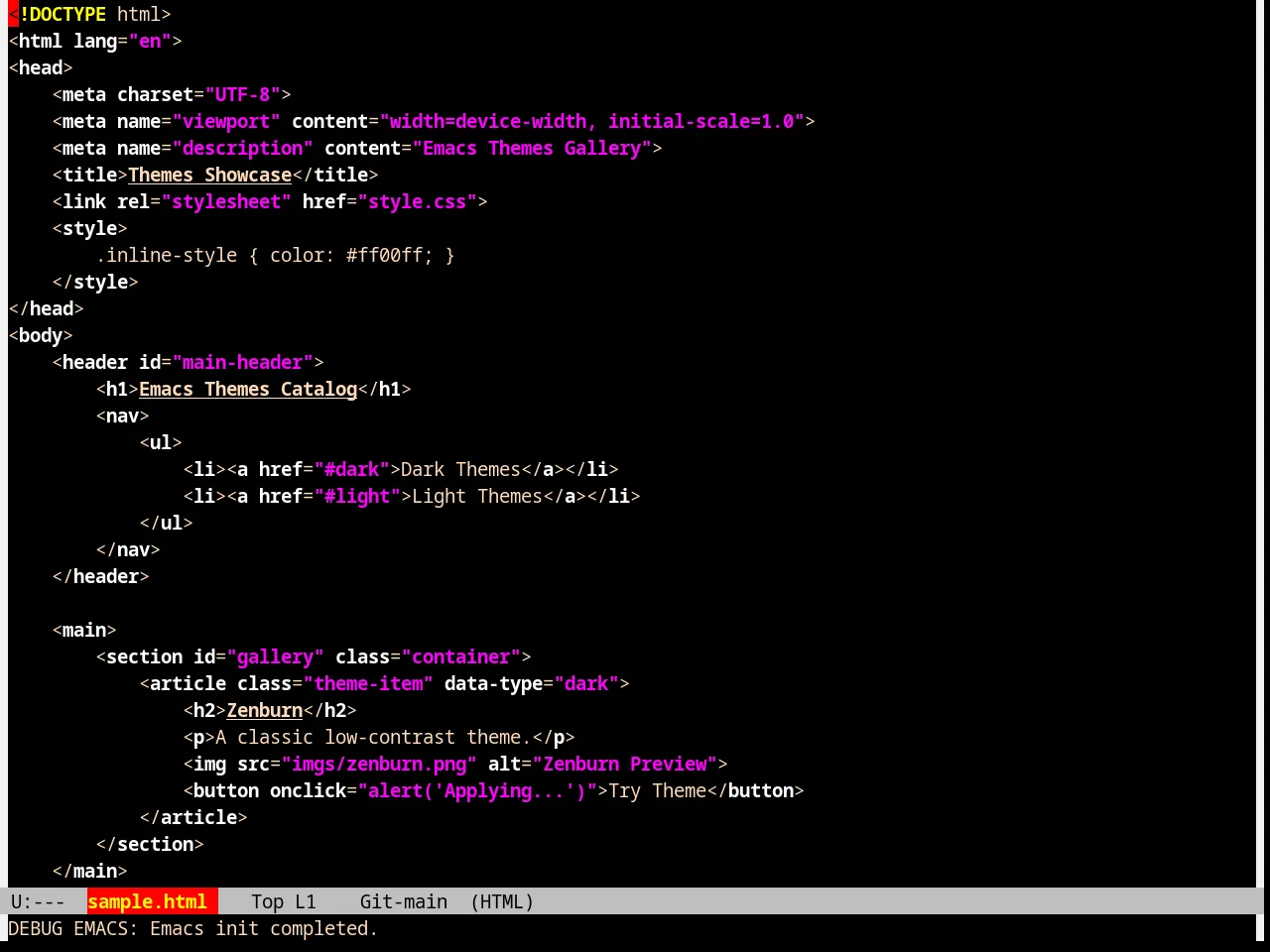Click the Git-main version control indicator
1270x952 pixels.
403,901
